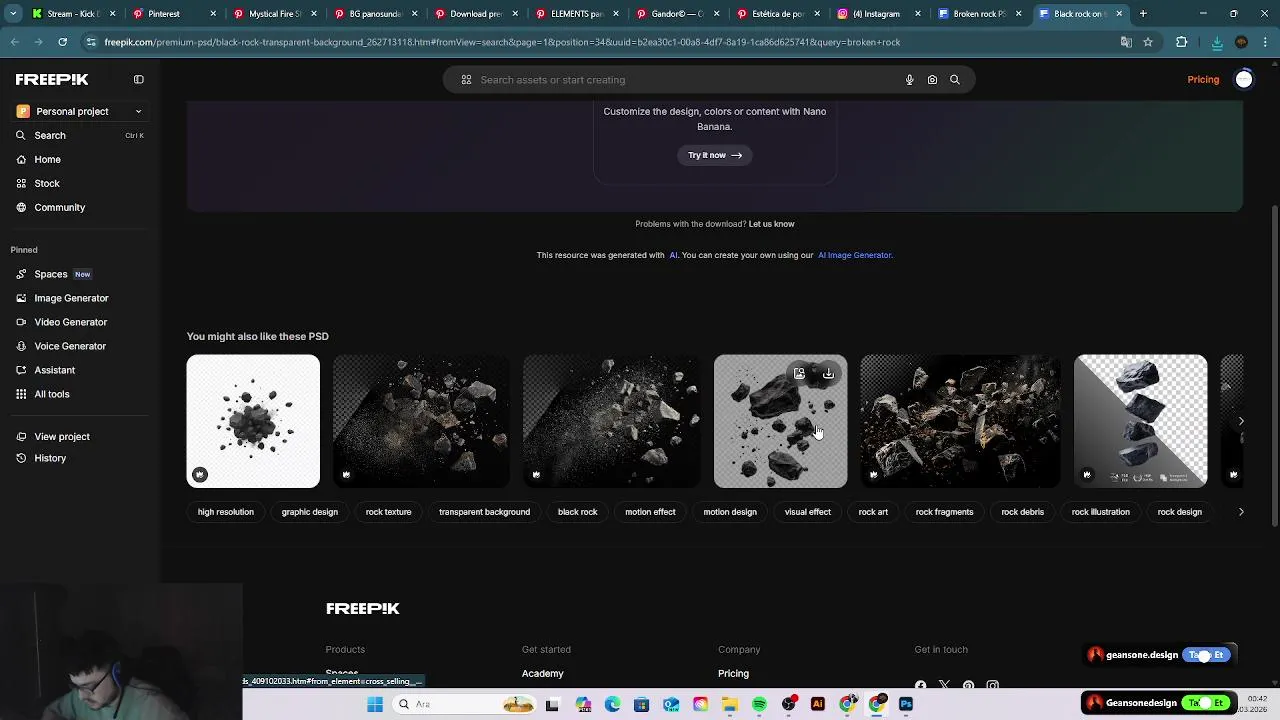Open the white-background rock explosion thumbnail
1280x720 pixels.
click(253, 421)
